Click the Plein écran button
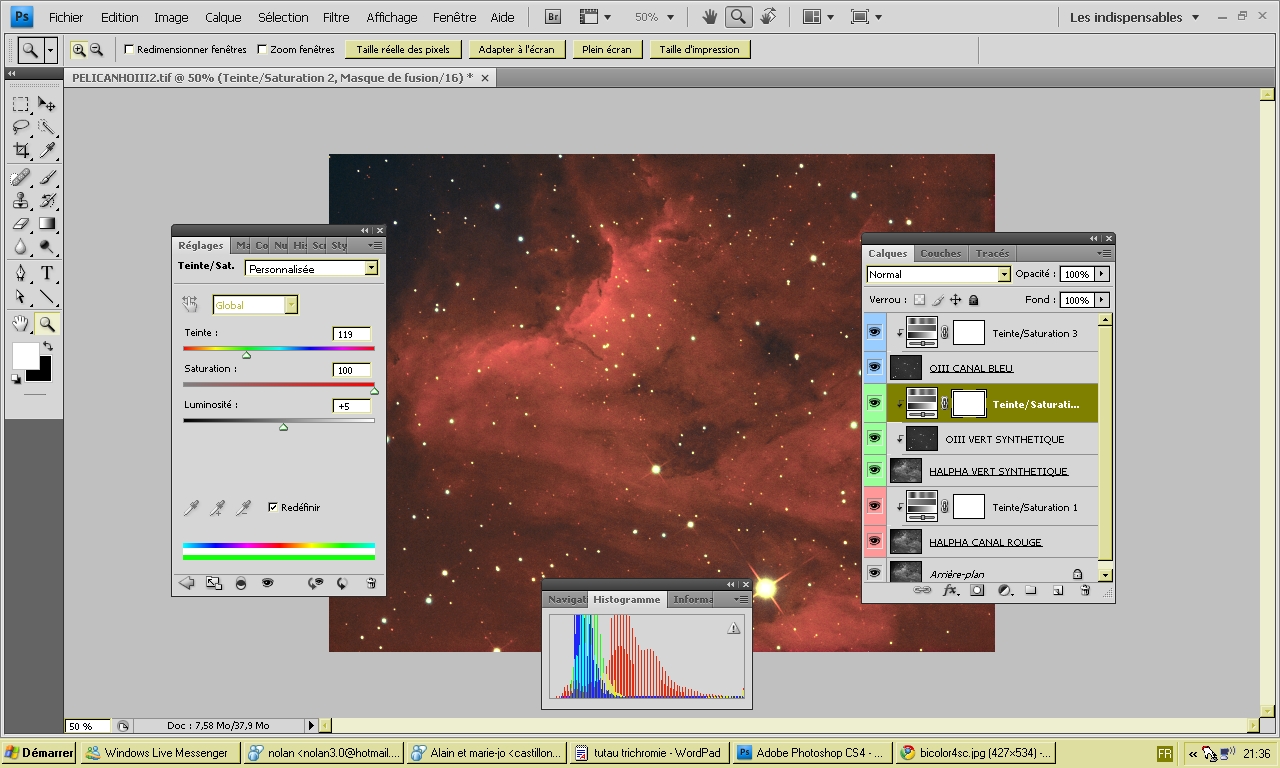 (607, 49)
